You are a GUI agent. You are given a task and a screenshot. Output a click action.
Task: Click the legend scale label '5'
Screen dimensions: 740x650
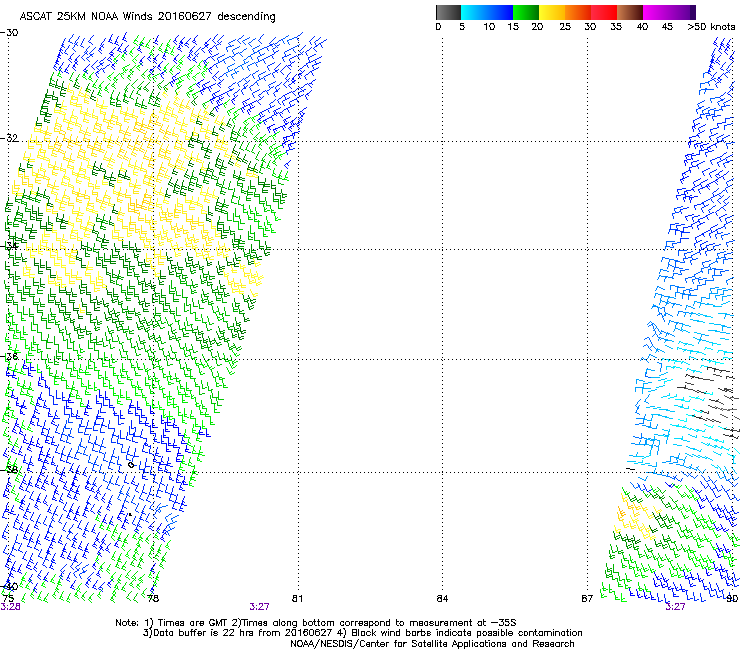tap(462, 27)
